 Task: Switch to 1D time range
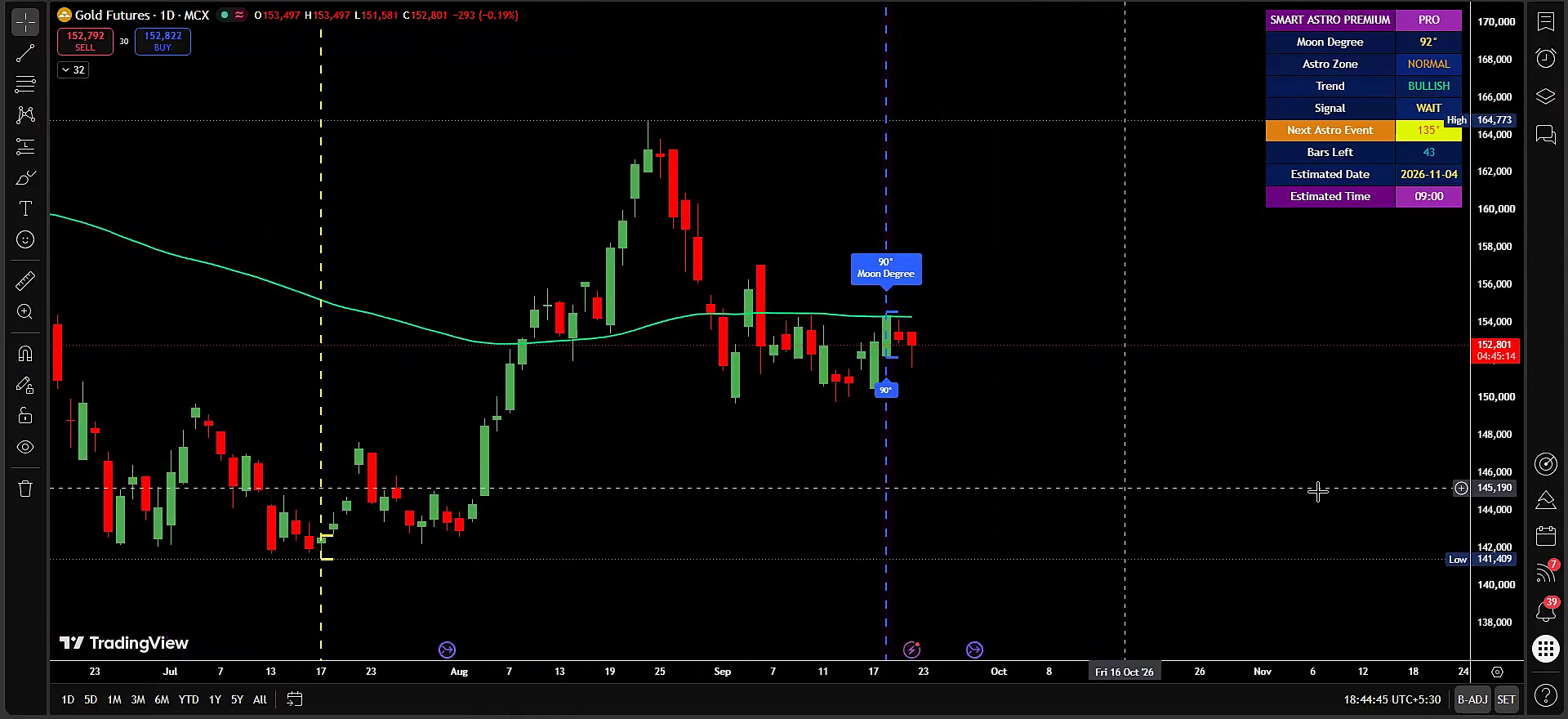68,699
